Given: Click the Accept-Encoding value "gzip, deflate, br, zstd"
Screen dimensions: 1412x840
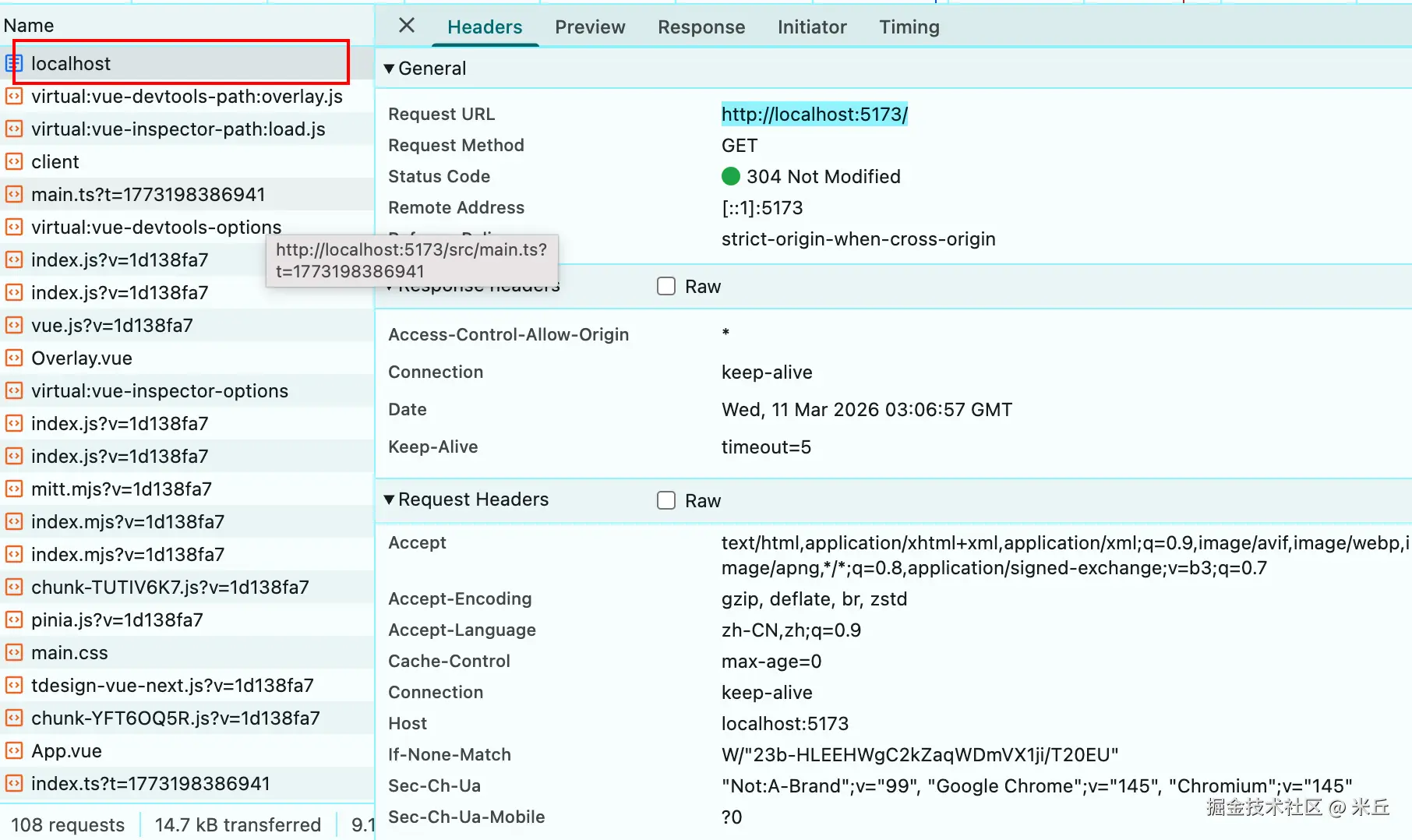Looking at the screenshot, I should pos(814,599).
